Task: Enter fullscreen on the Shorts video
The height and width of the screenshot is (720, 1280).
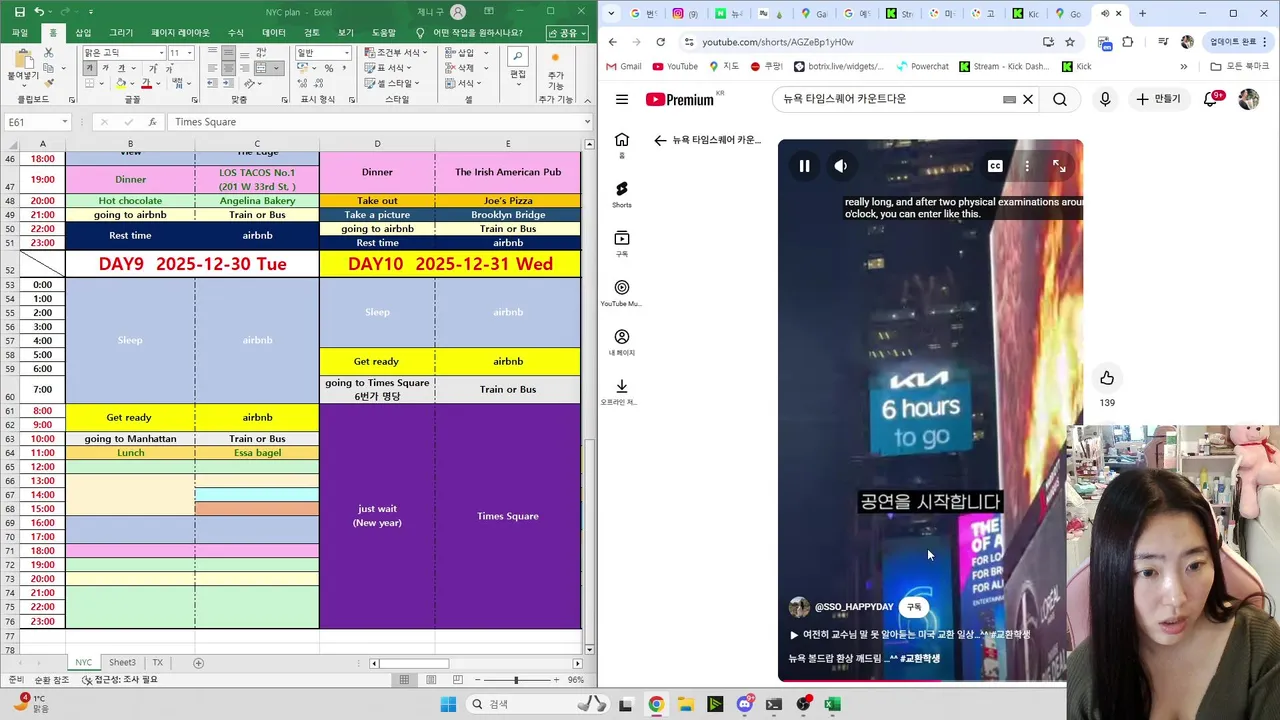Action: click(x=1059, y=166)
